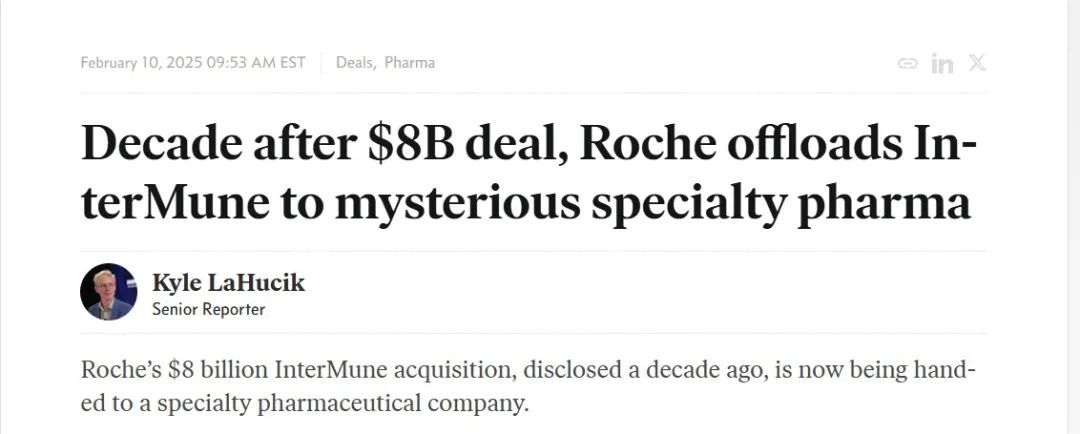The height and width of the screenshot is (434, 1080).
Task: Copy the article link via chain icon
Action: 907,63
